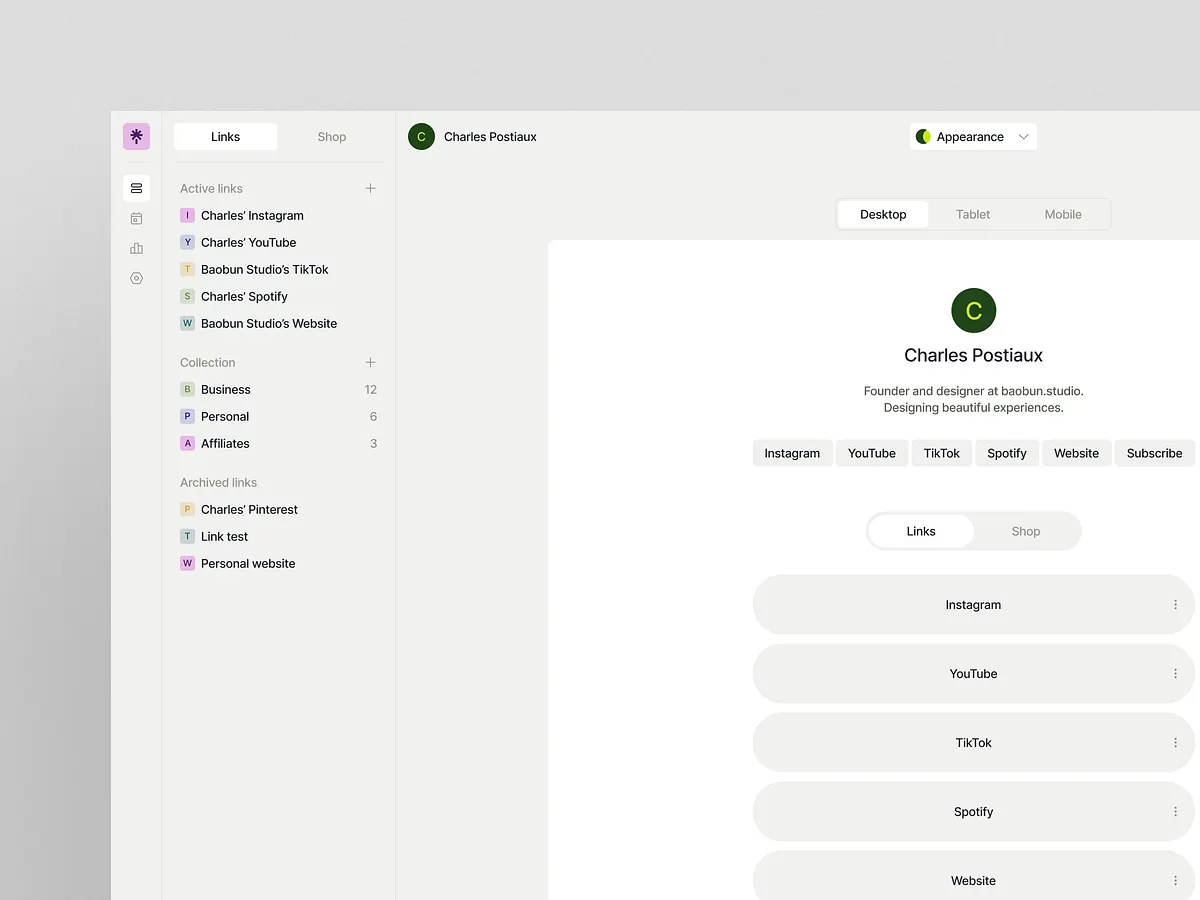This screenshot has width=1200, height=900.
Task: Open the settings gear icon in sidebar
Action: [x=136, y=278]
